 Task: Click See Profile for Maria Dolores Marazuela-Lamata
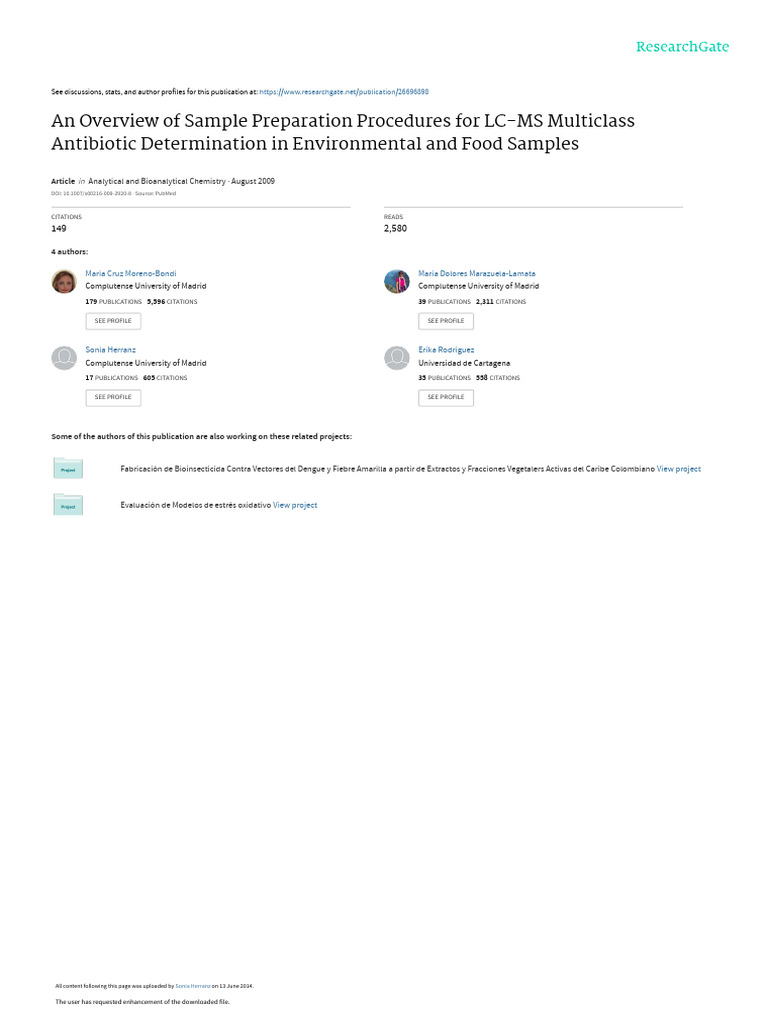pos(446,321)
